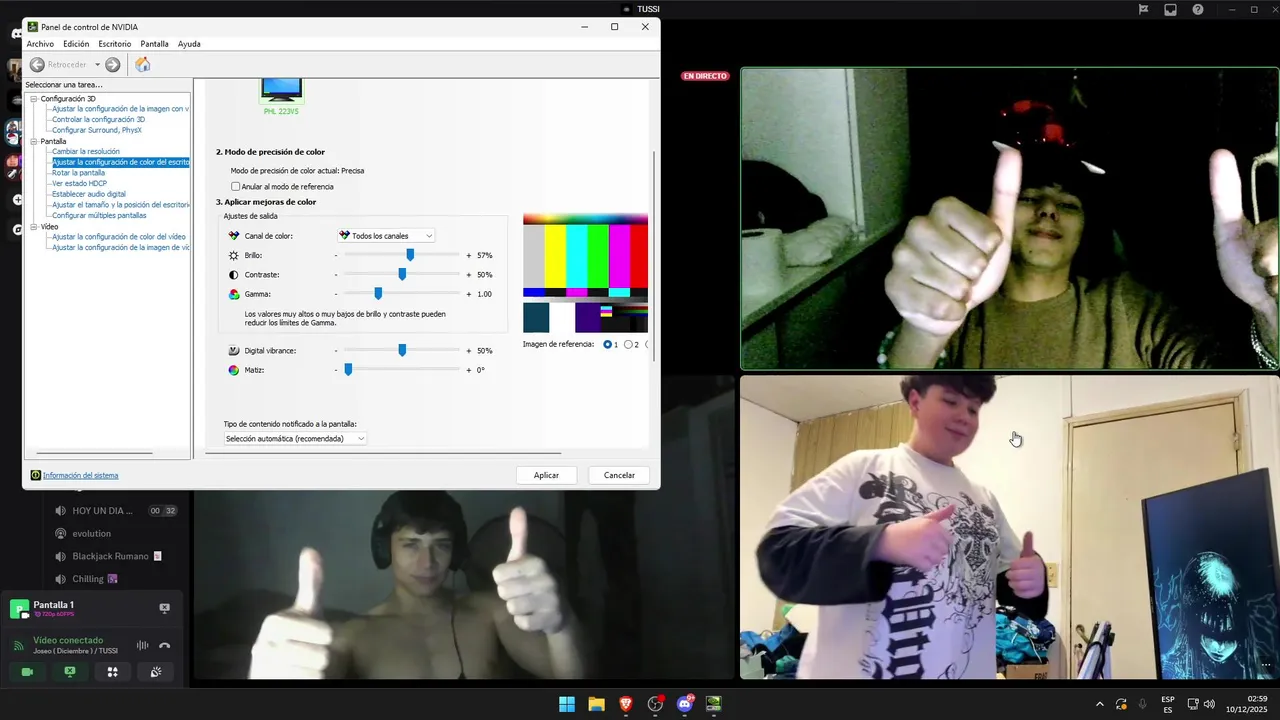Open Discord soundboard button
The image size is (1280, 720).
[x=156, y=672]
